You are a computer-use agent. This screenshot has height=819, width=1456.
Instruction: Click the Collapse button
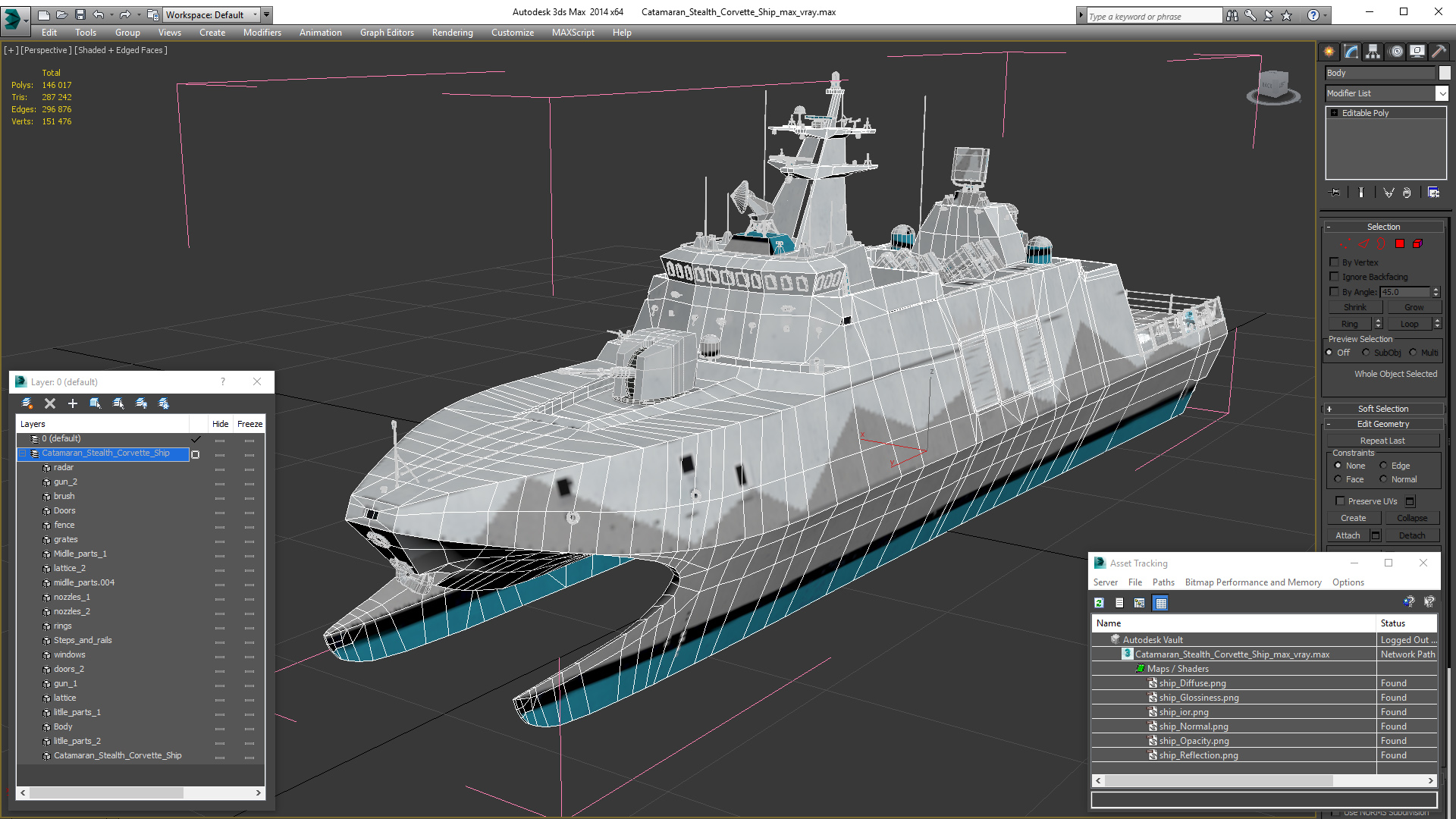(x=1412, y=518)
